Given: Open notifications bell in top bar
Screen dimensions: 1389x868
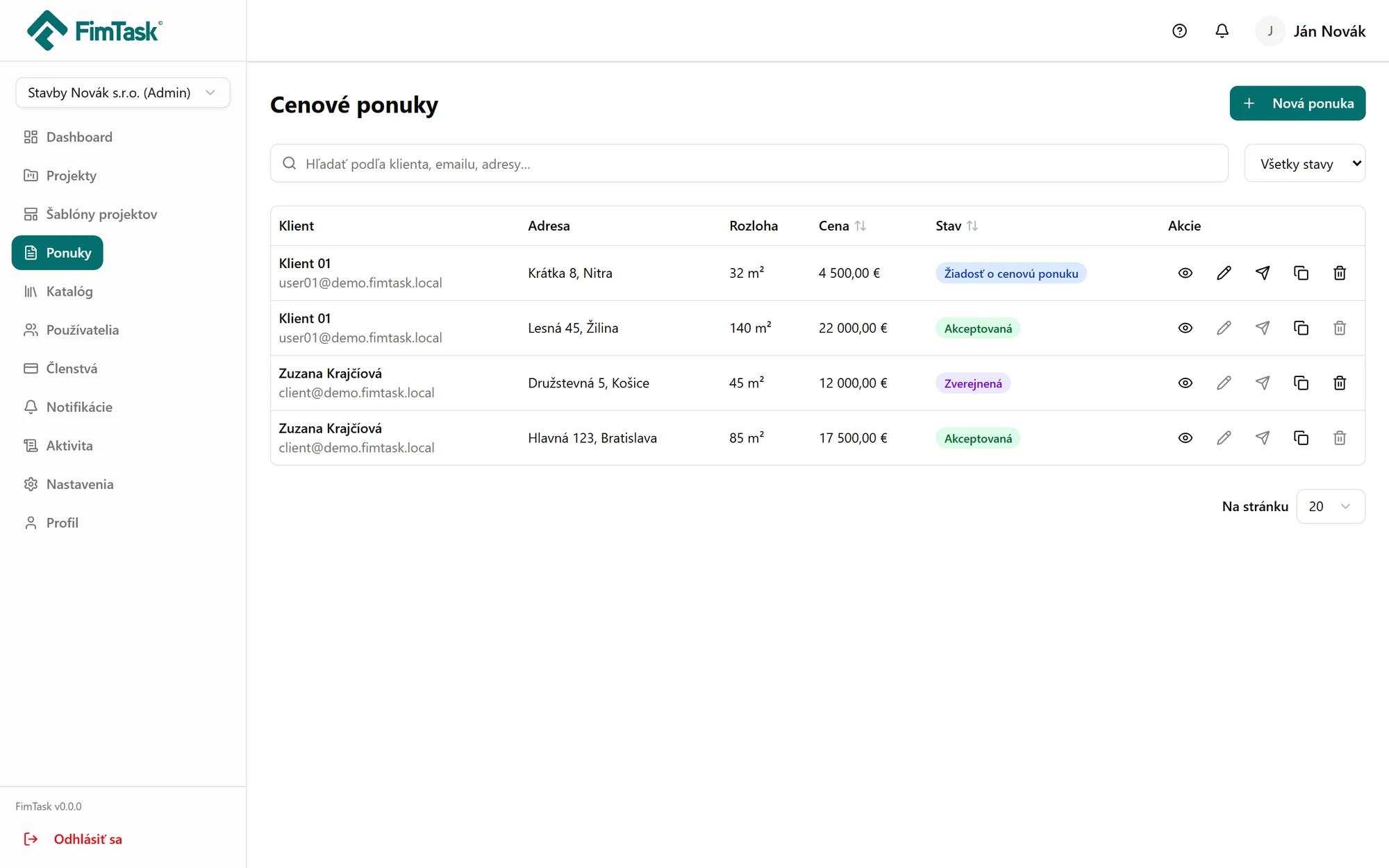Looking at the screenshot, I should tap(1222, 31).
